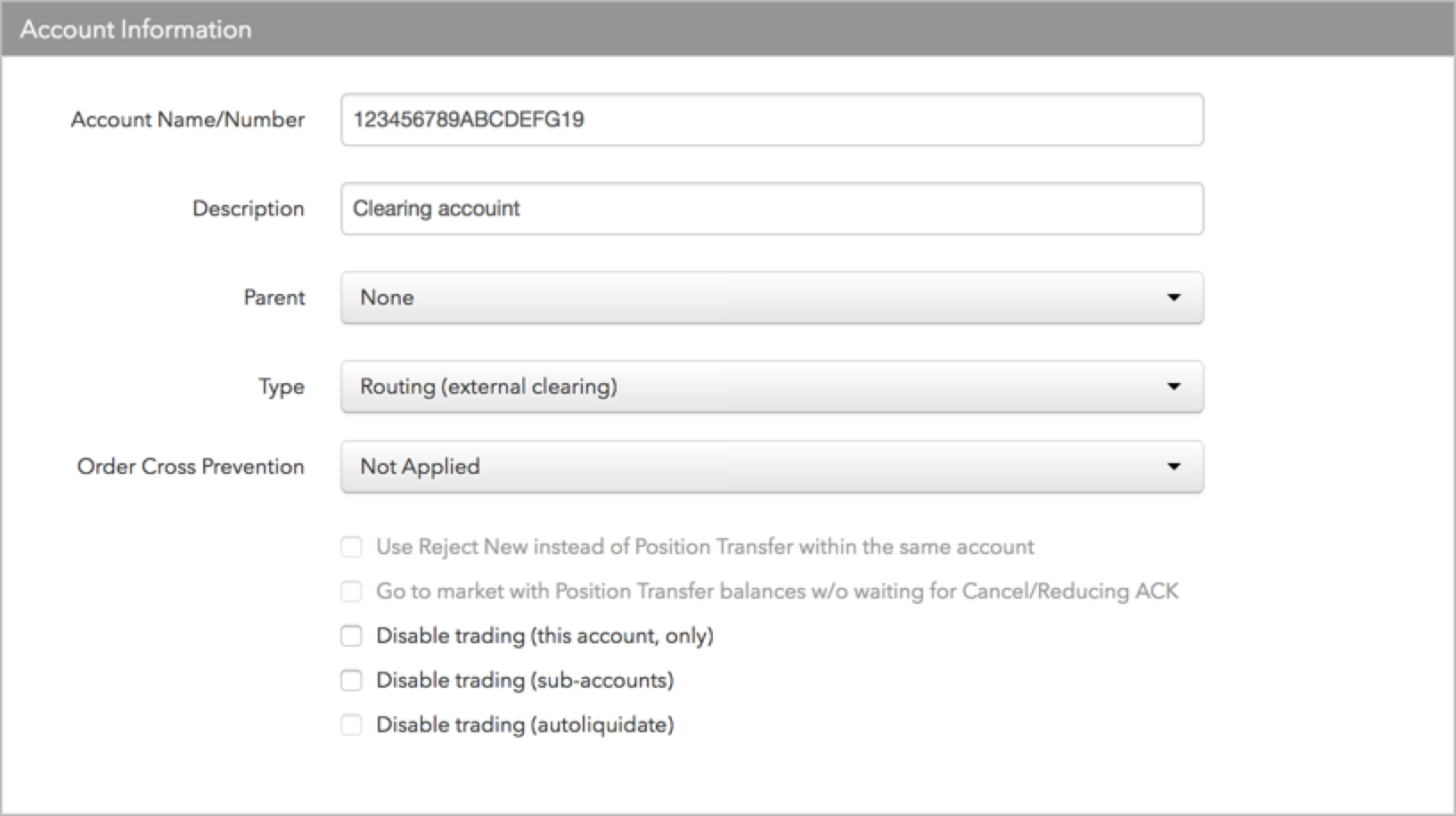
Task: Open the Parent dropdown showing None
Action: pyautogui.click(x=772, y=298)
